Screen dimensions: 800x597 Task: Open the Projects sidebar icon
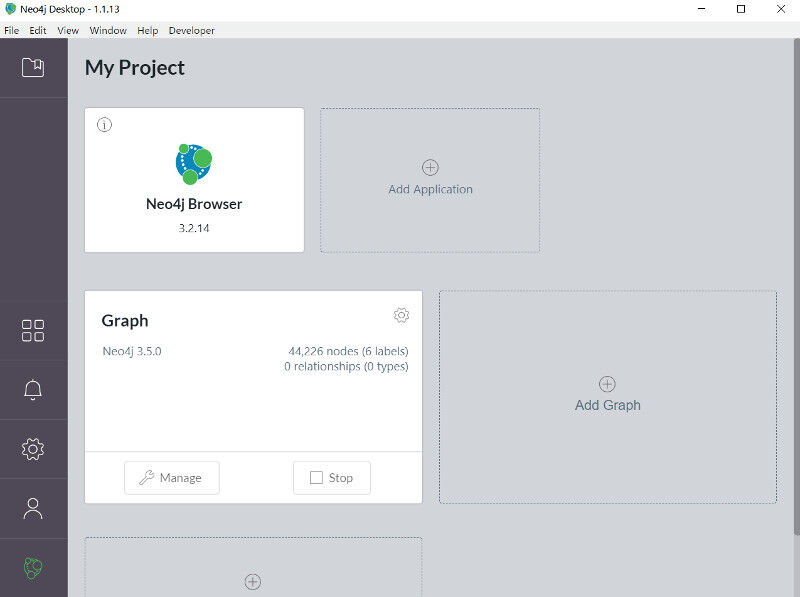click(x=33, y=67)
